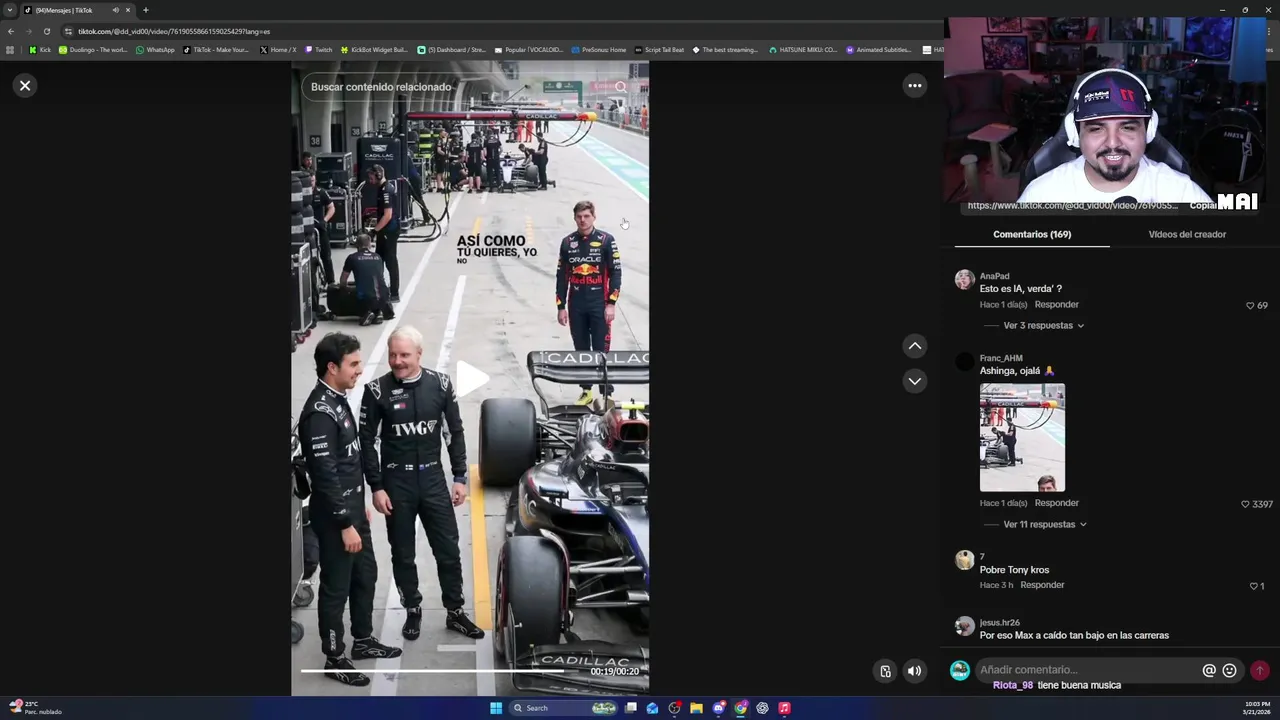This screenshot has height=720, width=1280.
Task: Close the TikTok video viewer with the X icon
Action: pyautogui.click(x=25, y=86)
